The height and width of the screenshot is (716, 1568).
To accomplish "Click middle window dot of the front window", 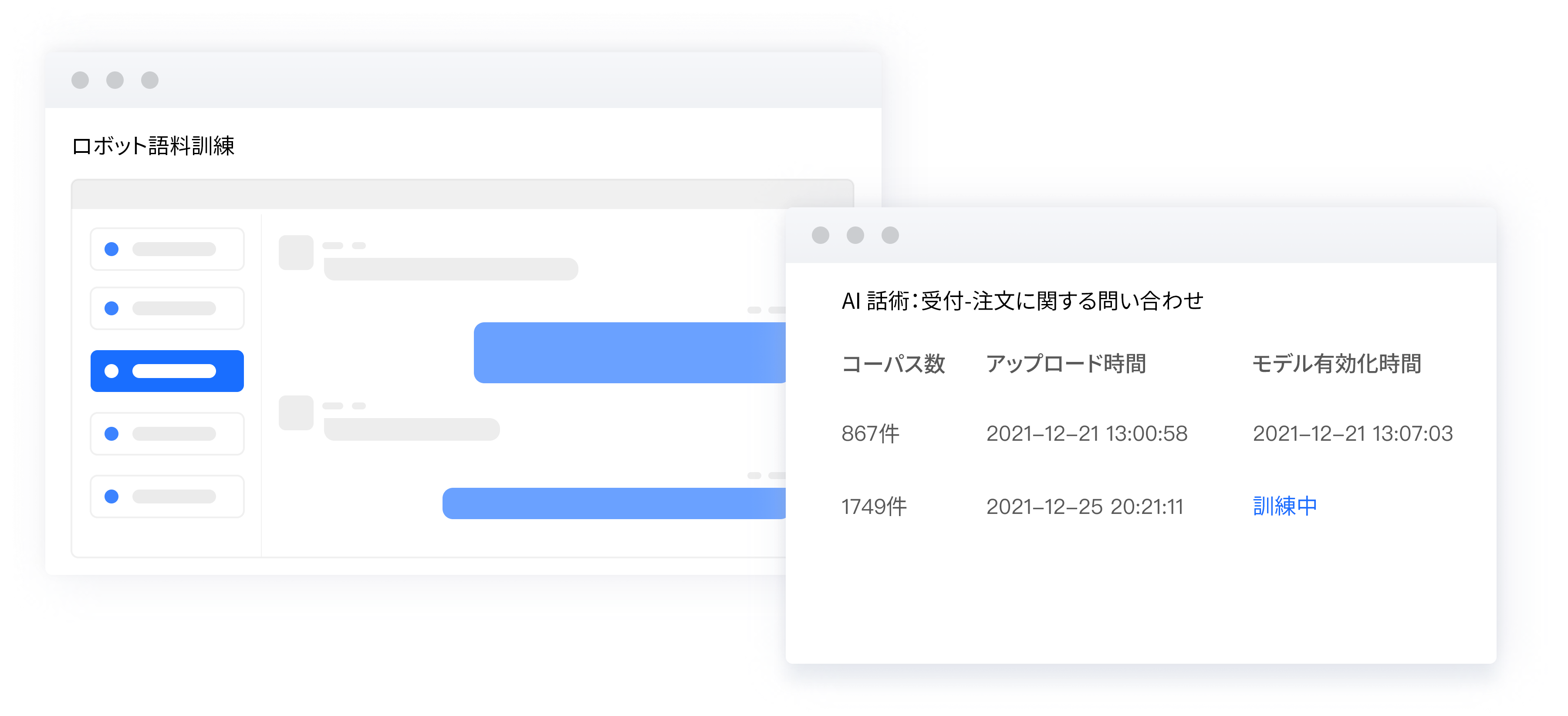I will [x=855, y=236].
